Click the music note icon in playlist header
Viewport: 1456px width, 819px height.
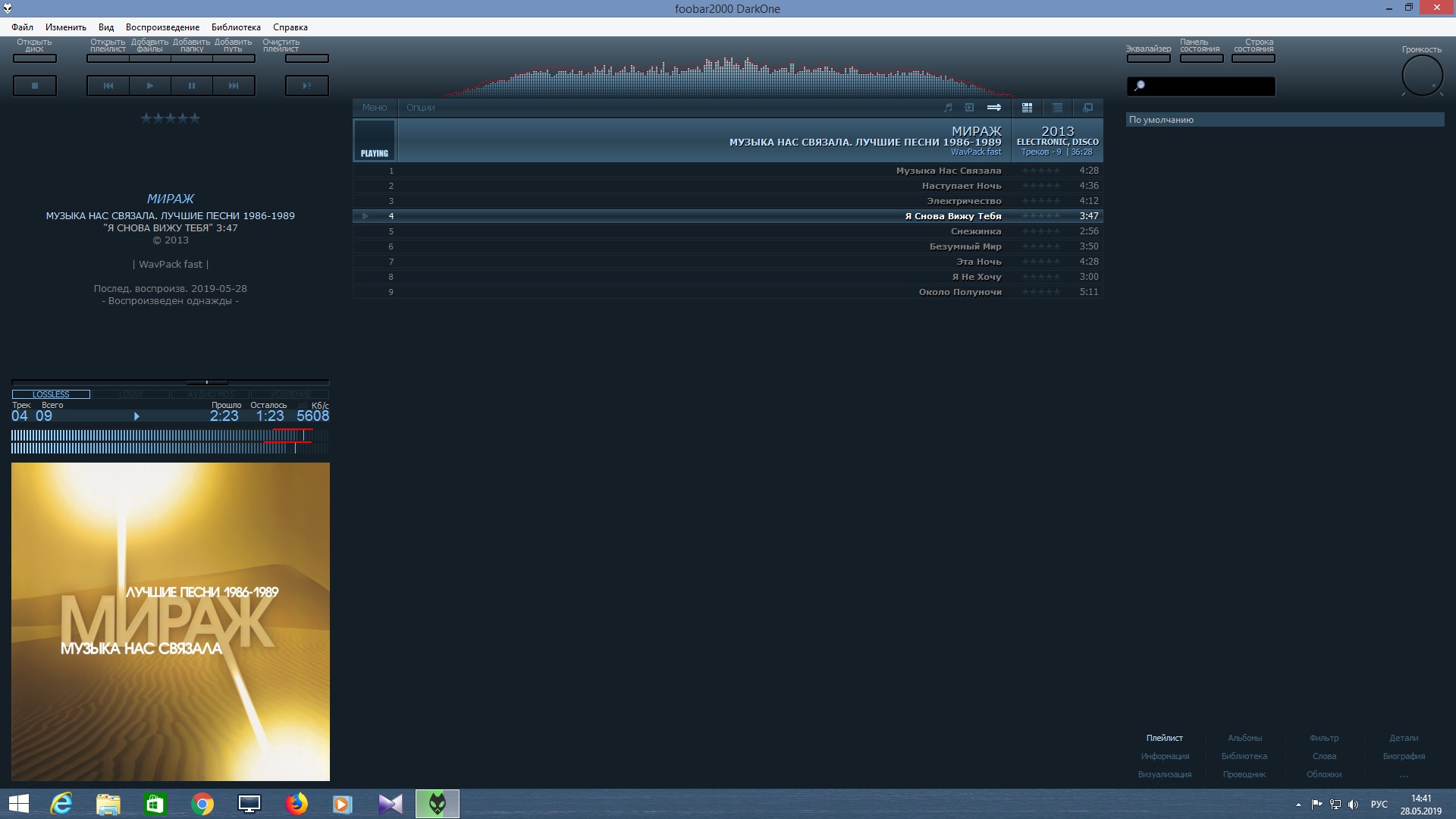948,108
